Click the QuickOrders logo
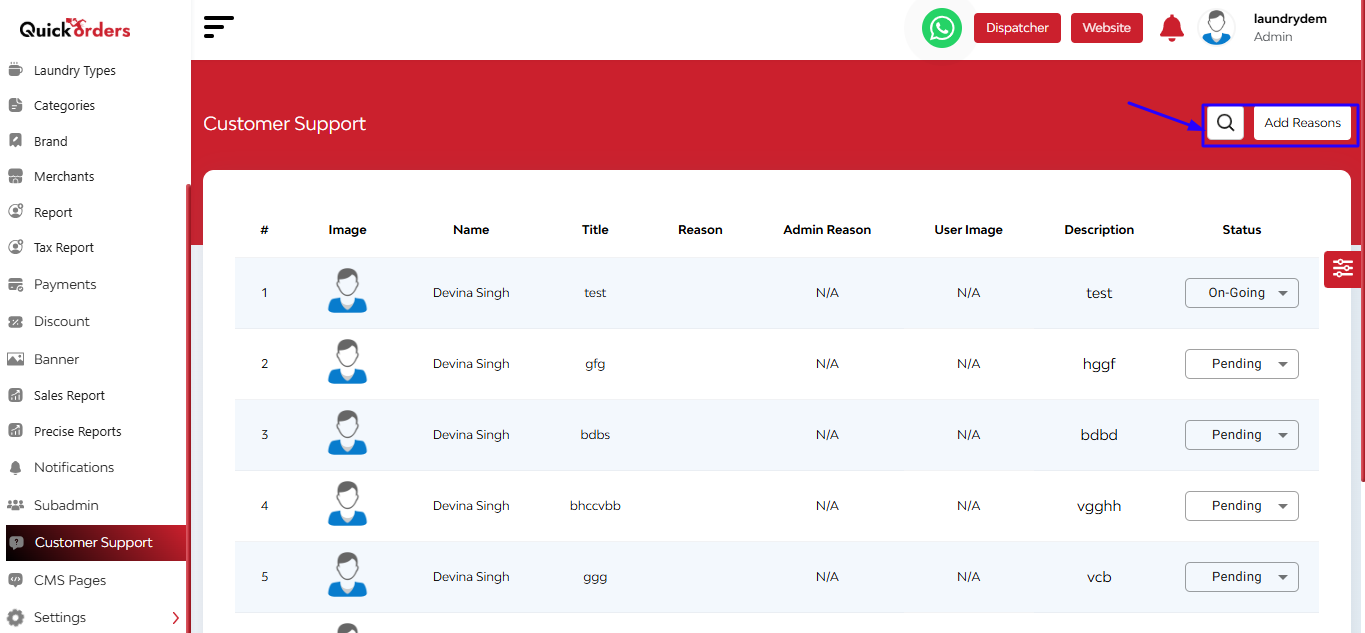 coord(75,28)
